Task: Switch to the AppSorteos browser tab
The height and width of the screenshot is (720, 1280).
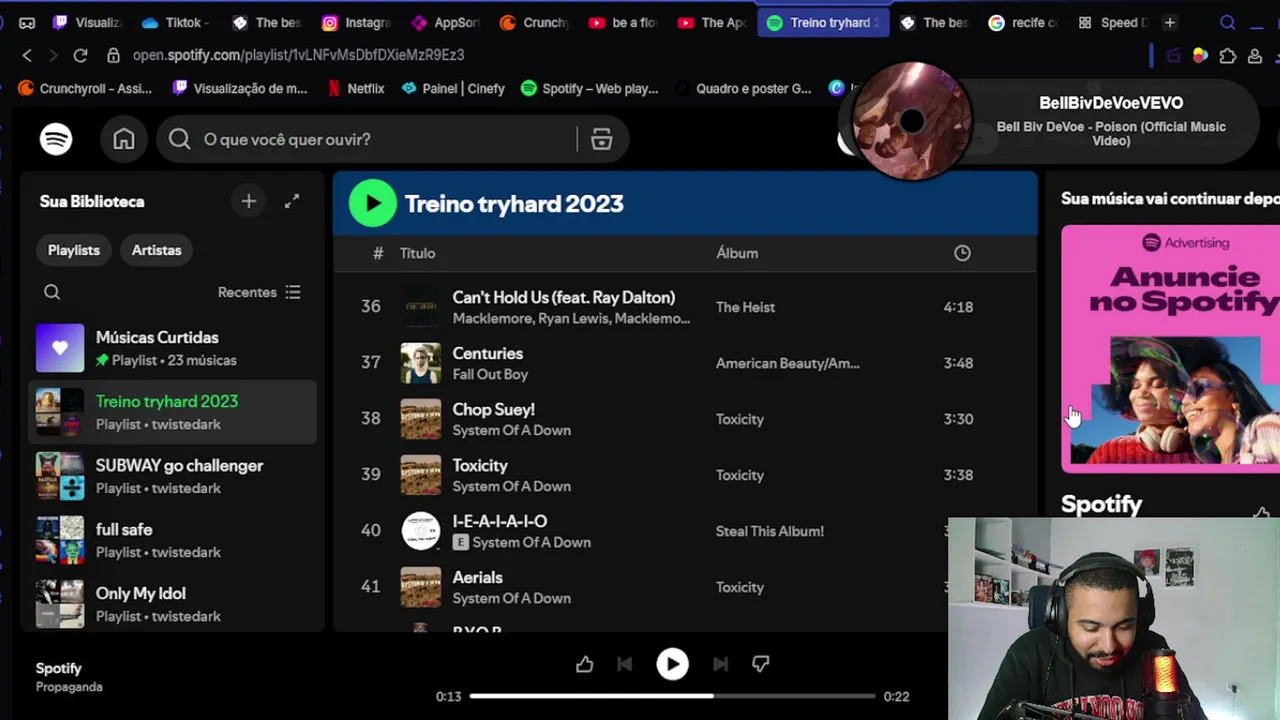Action: 447,22
